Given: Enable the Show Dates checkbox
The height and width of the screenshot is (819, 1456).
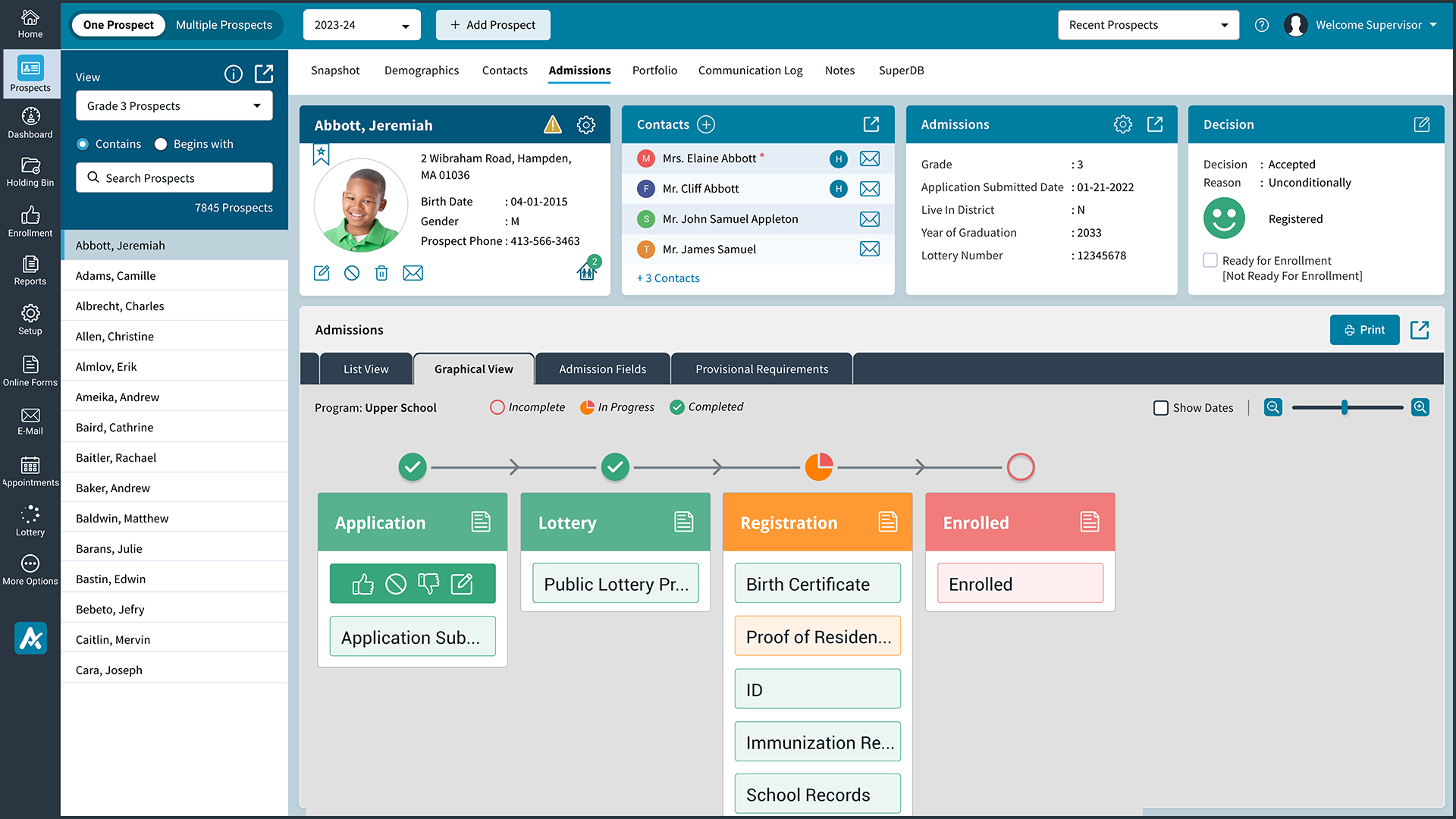Looking at the screenshot, I should click(x=1160, y=408).
